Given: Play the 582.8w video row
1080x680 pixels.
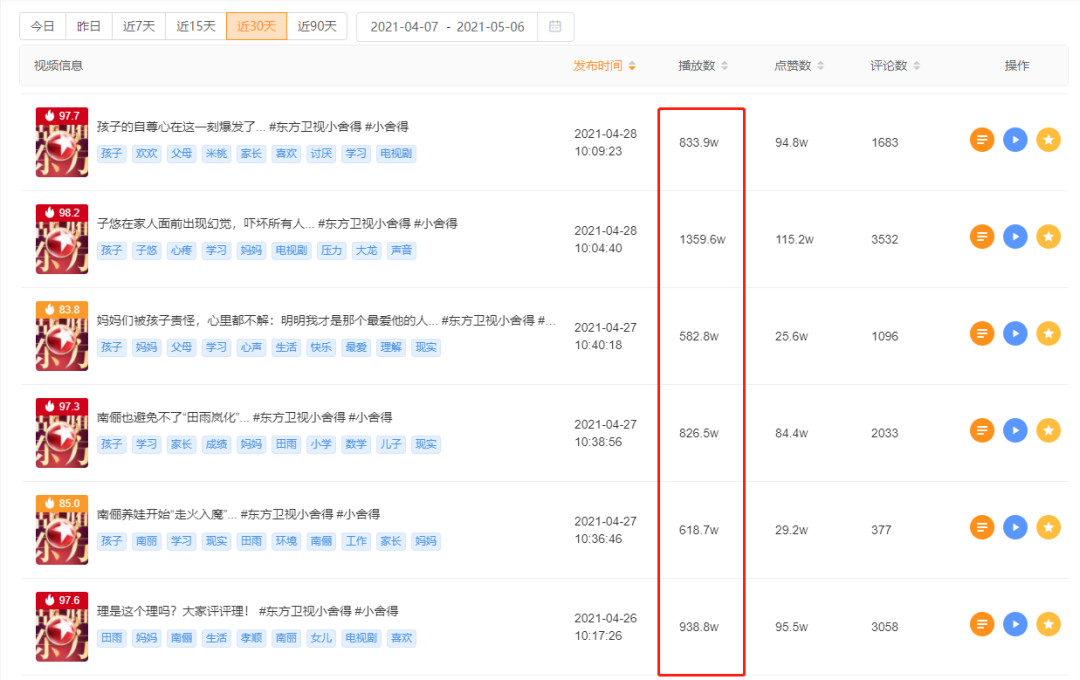Looking at the screenshot, I should pyautogui.click(x=1015, y=334).
